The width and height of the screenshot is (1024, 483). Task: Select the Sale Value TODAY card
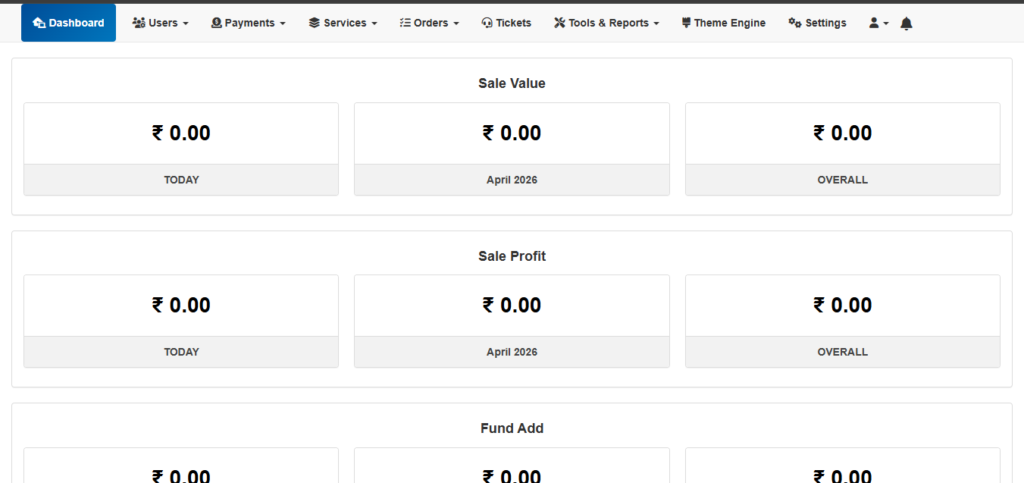click(x=181, y=148)
